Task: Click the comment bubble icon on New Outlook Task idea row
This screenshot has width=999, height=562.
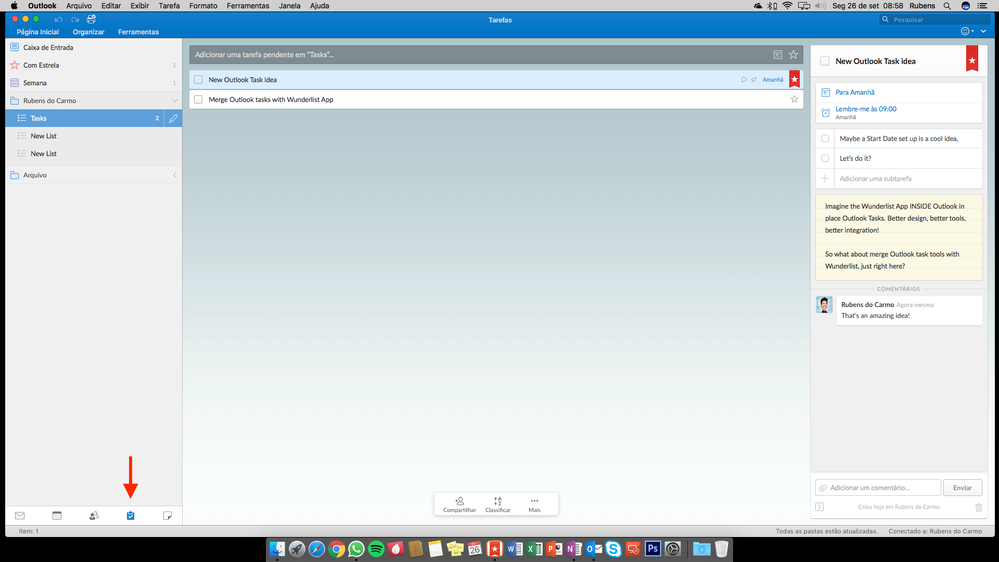Action: coord(744,80)
